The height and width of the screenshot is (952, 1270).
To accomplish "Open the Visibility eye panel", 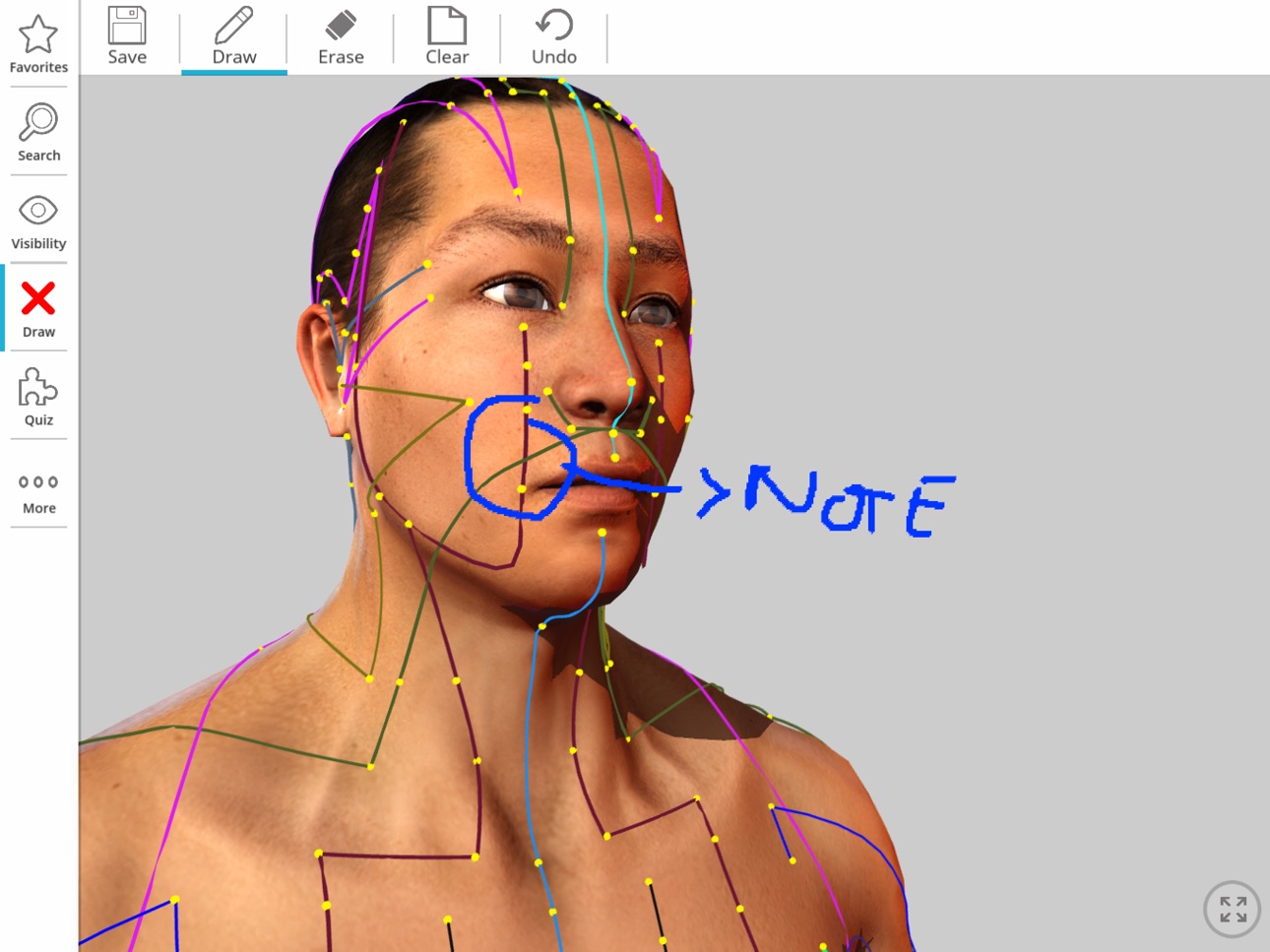I will (38, 222).
